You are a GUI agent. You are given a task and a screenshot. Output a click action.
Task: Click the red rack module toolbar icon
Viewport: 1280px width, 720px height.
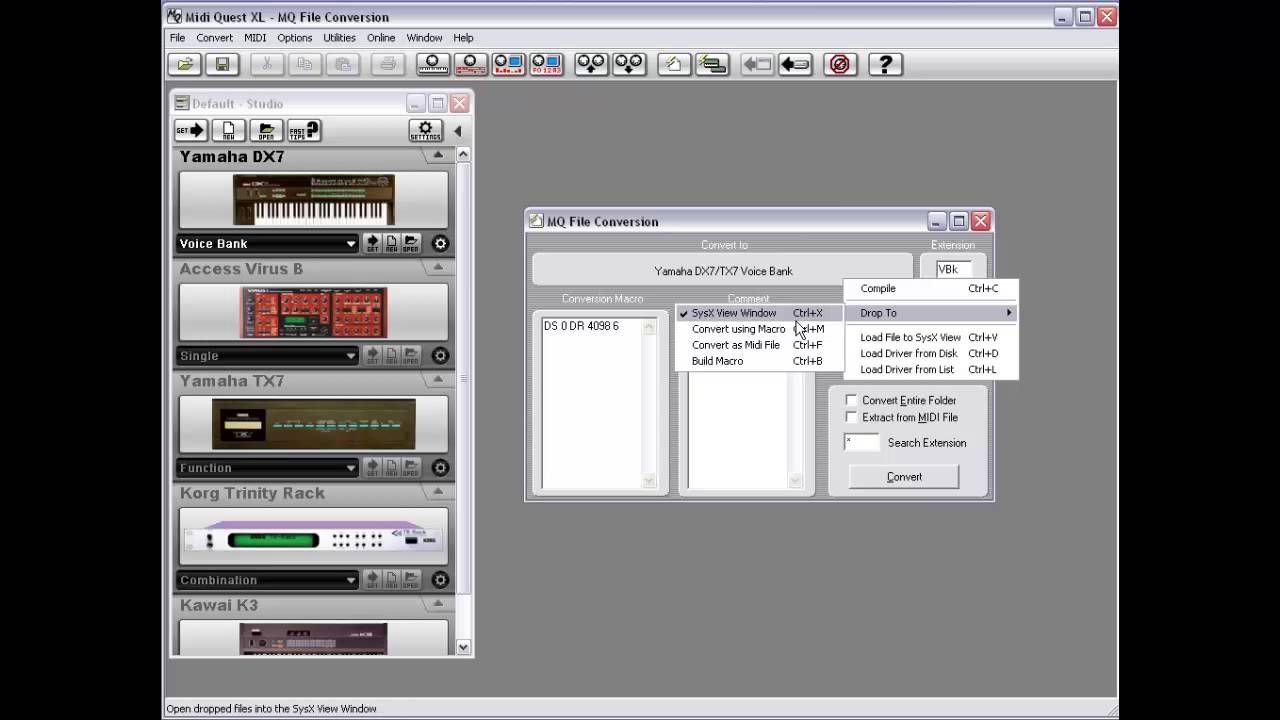[471, 64]
